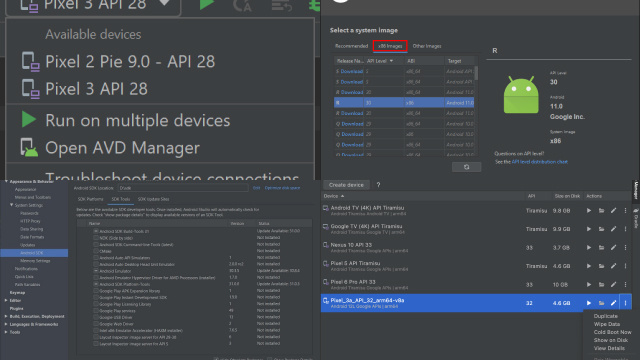Viewport: 640px width, 360px height.
Task: Choose View Details from the AVD context menu
Action: (x=609, y=349)
